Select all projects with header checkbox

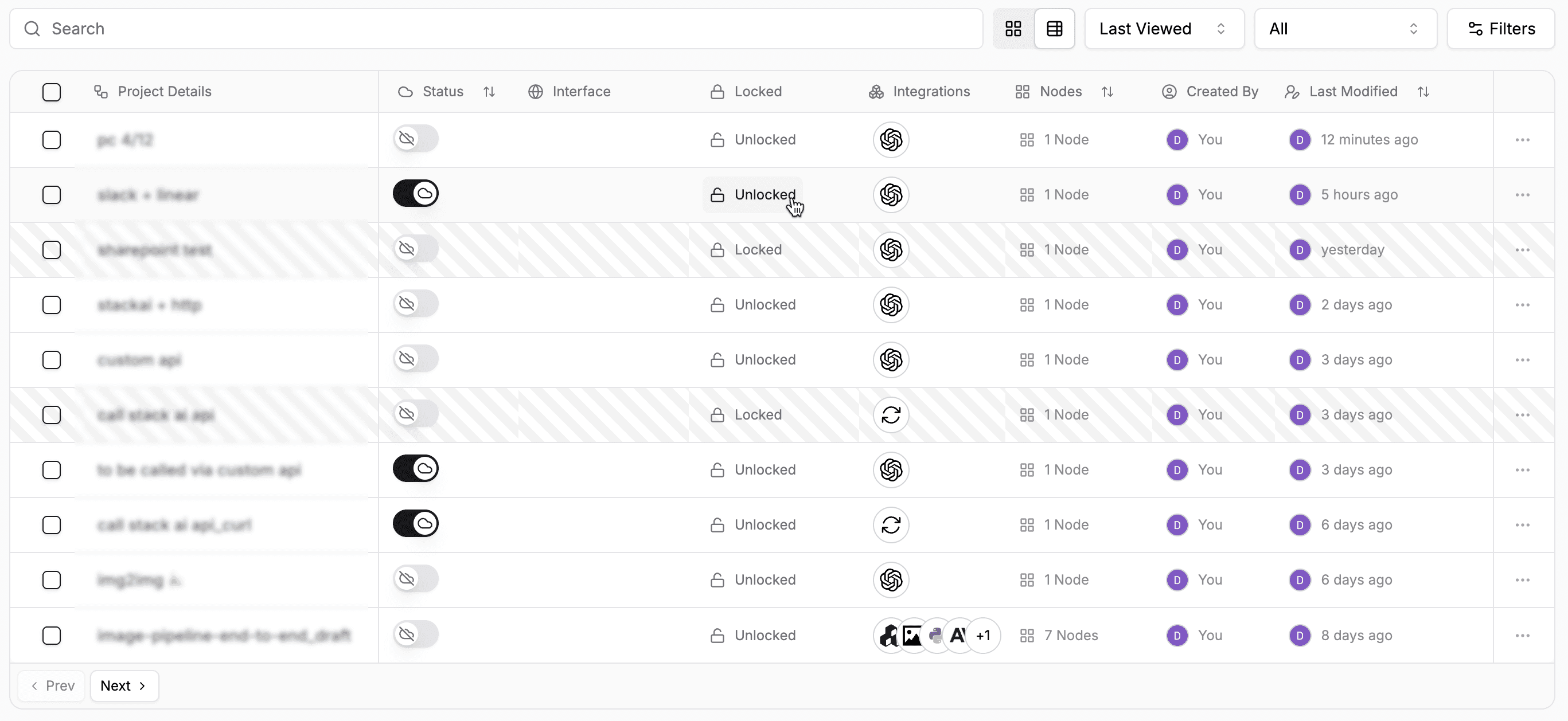(52, 92)
